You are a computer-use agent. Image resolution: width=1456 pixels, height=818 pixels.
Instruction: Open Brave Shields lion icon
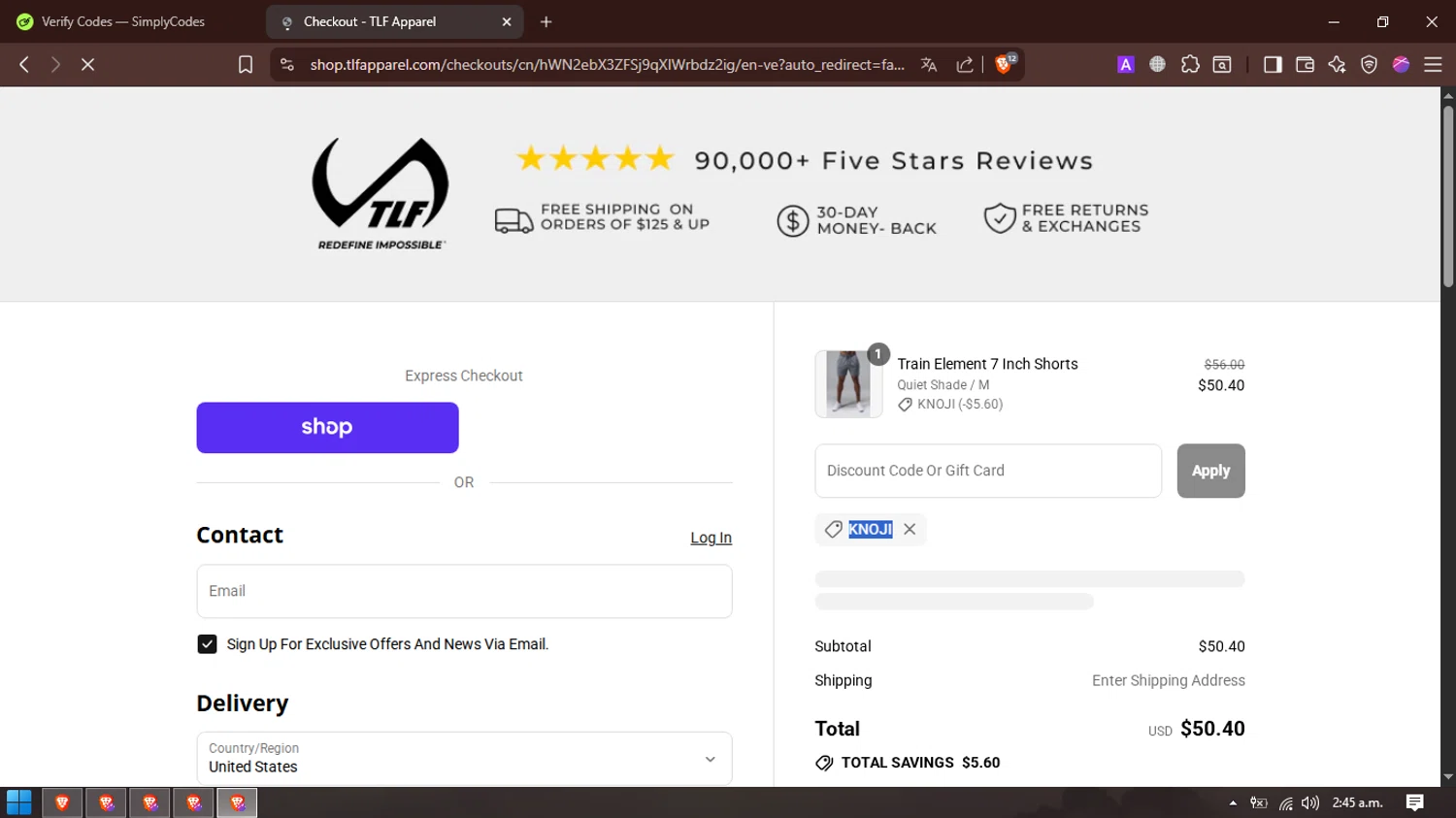[x=1005, y=64]
